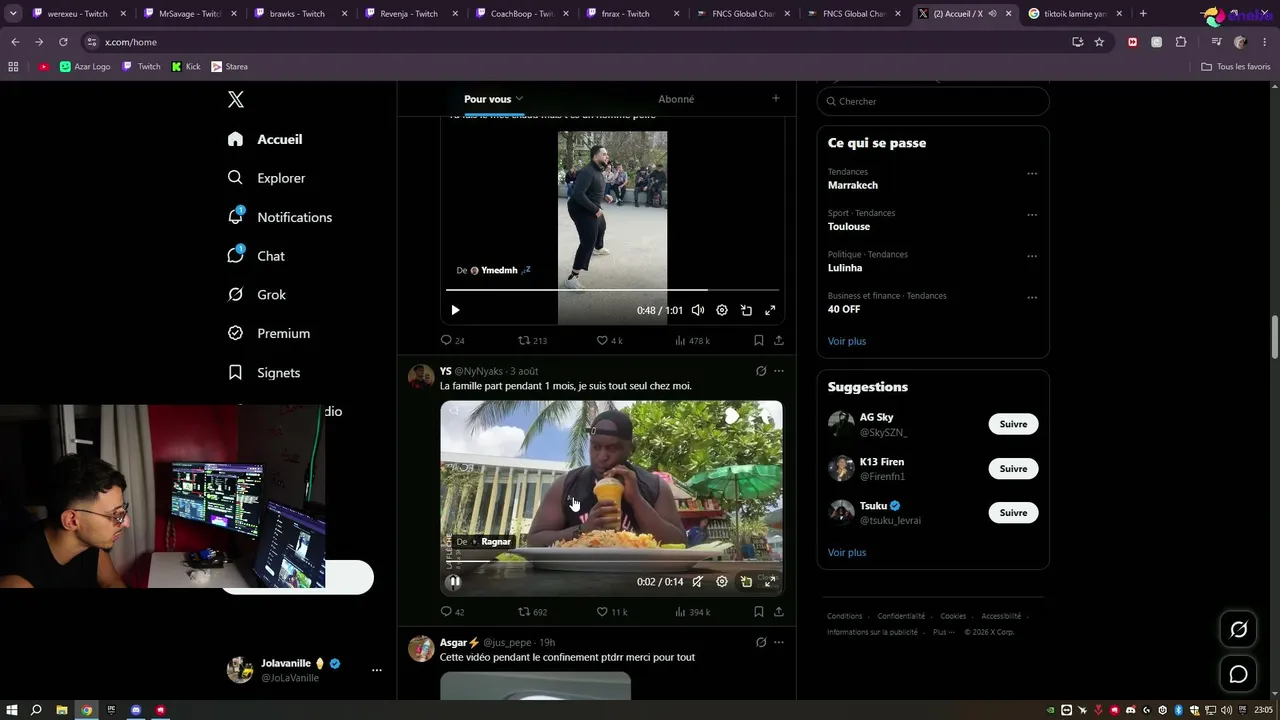This screenshot has width=1280, height=720.
Task: Open Explorer in the X sidebar
Action: [x=267, y=178]
